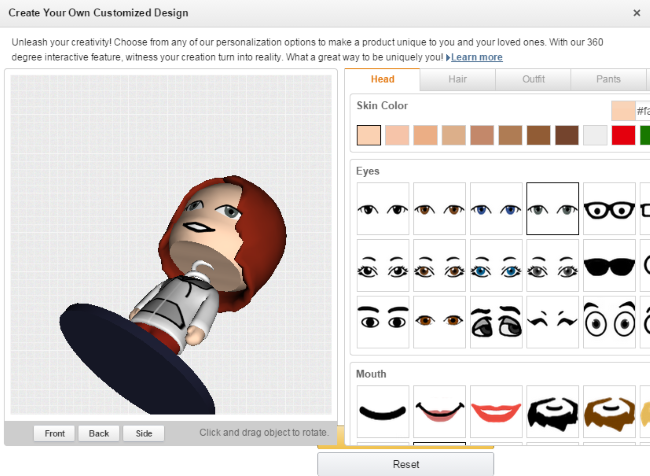Select the black beard mouth option

553,411
